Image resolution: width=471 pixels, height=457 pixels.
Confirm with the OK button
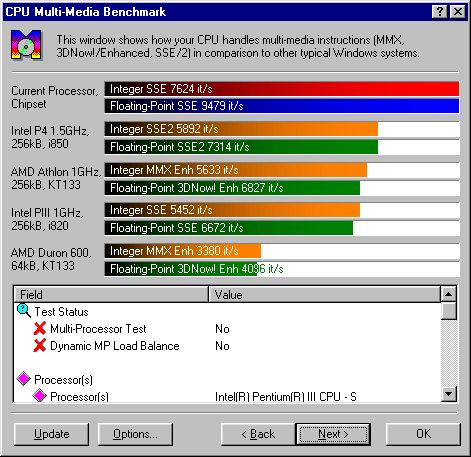423,434
